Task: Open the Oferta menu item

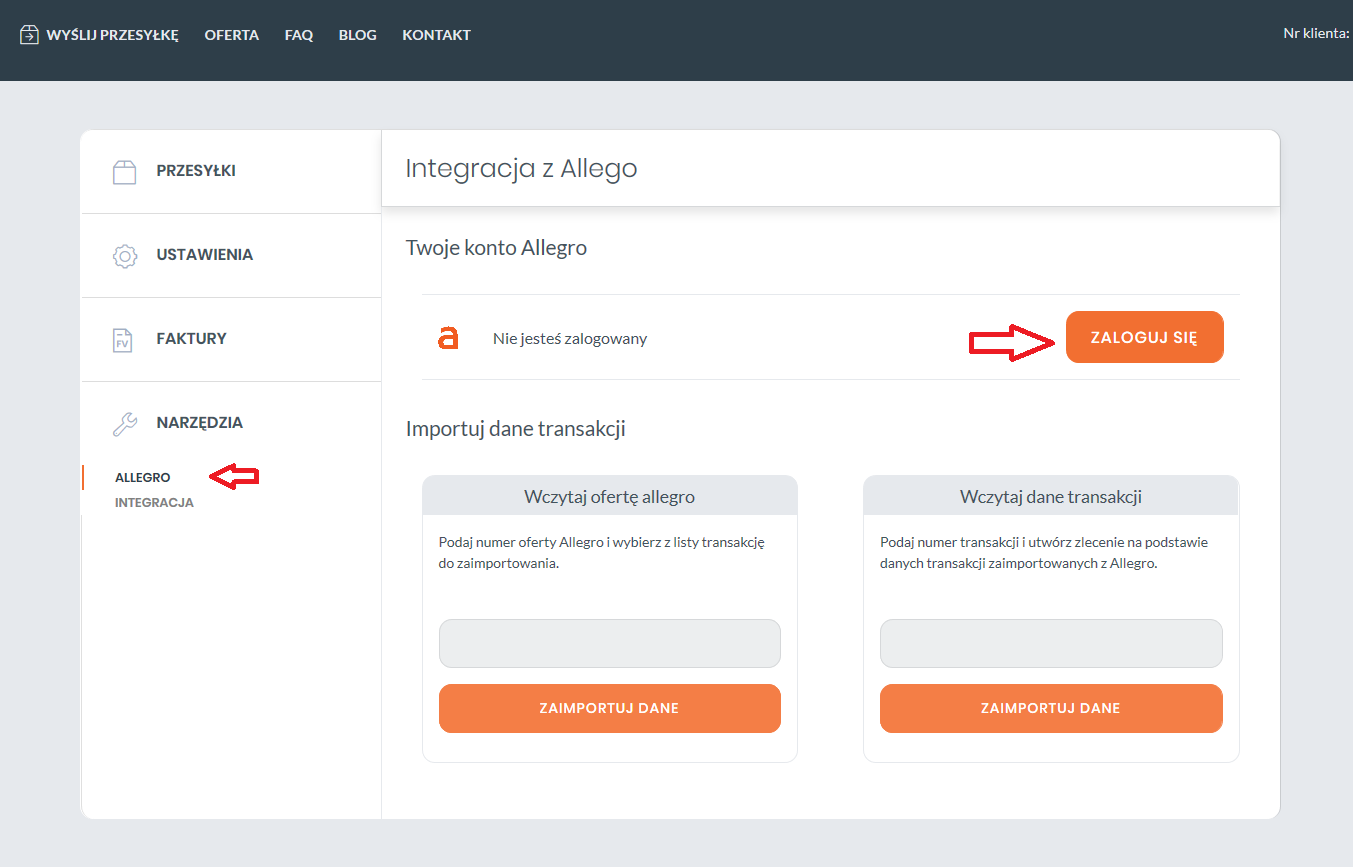Action: tap(232, 35)
